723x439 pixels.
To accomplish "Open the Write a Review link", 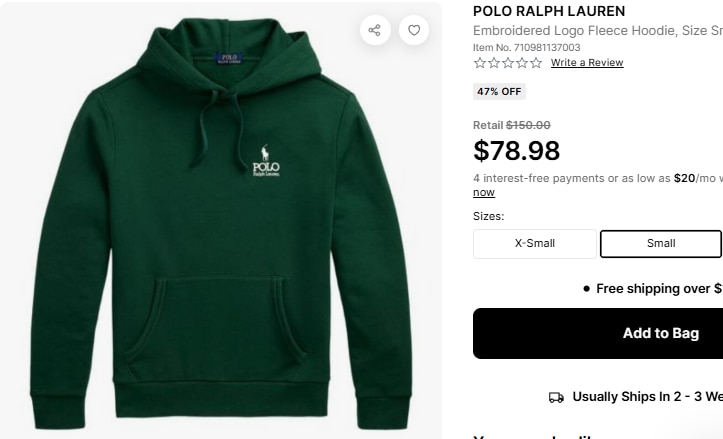I will [587, 63].
